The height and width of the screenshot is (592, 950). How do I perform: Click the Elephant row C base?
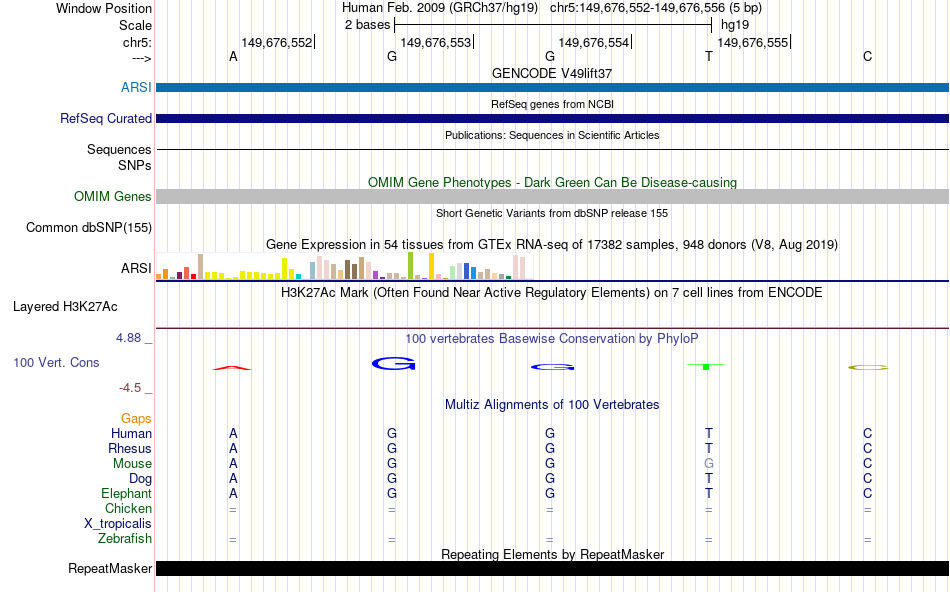(868, 494)
